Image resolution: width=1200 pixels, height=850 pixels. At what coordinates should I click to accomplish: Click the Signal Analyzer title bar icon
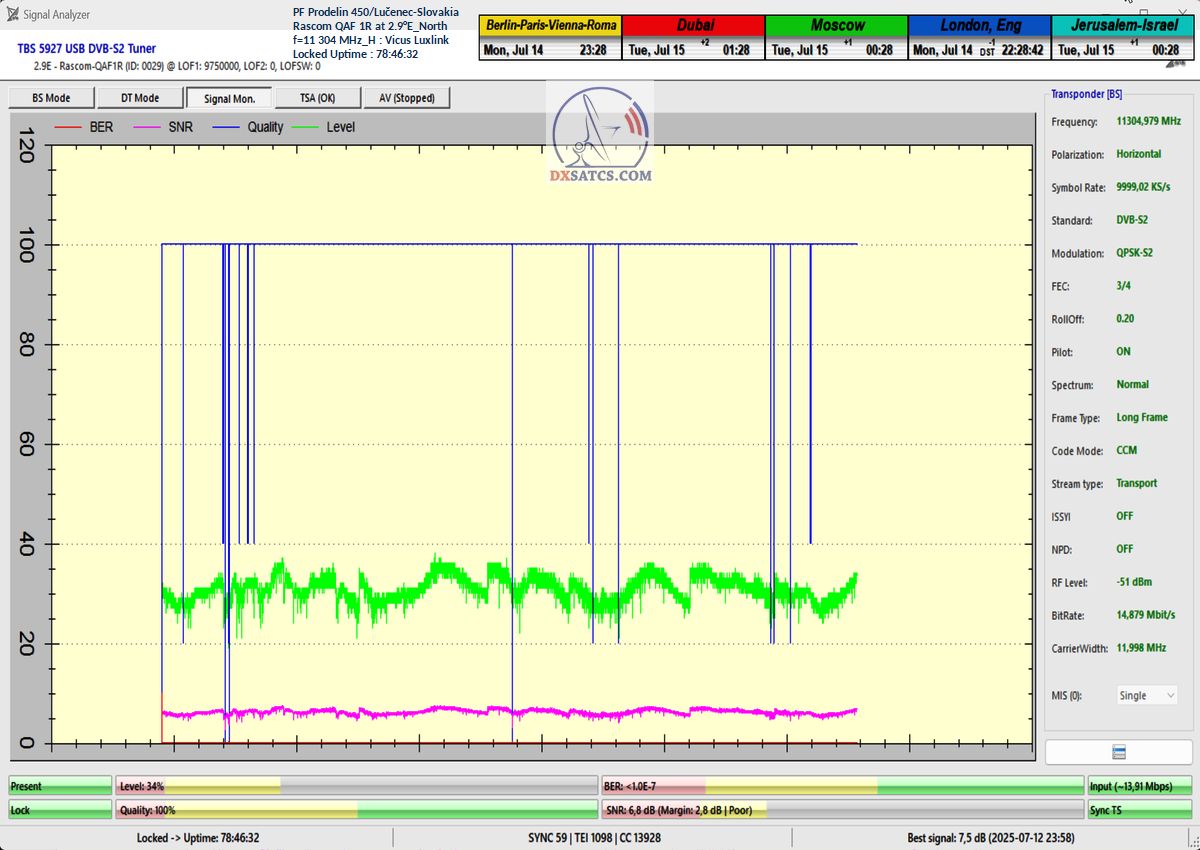[13, 14]
